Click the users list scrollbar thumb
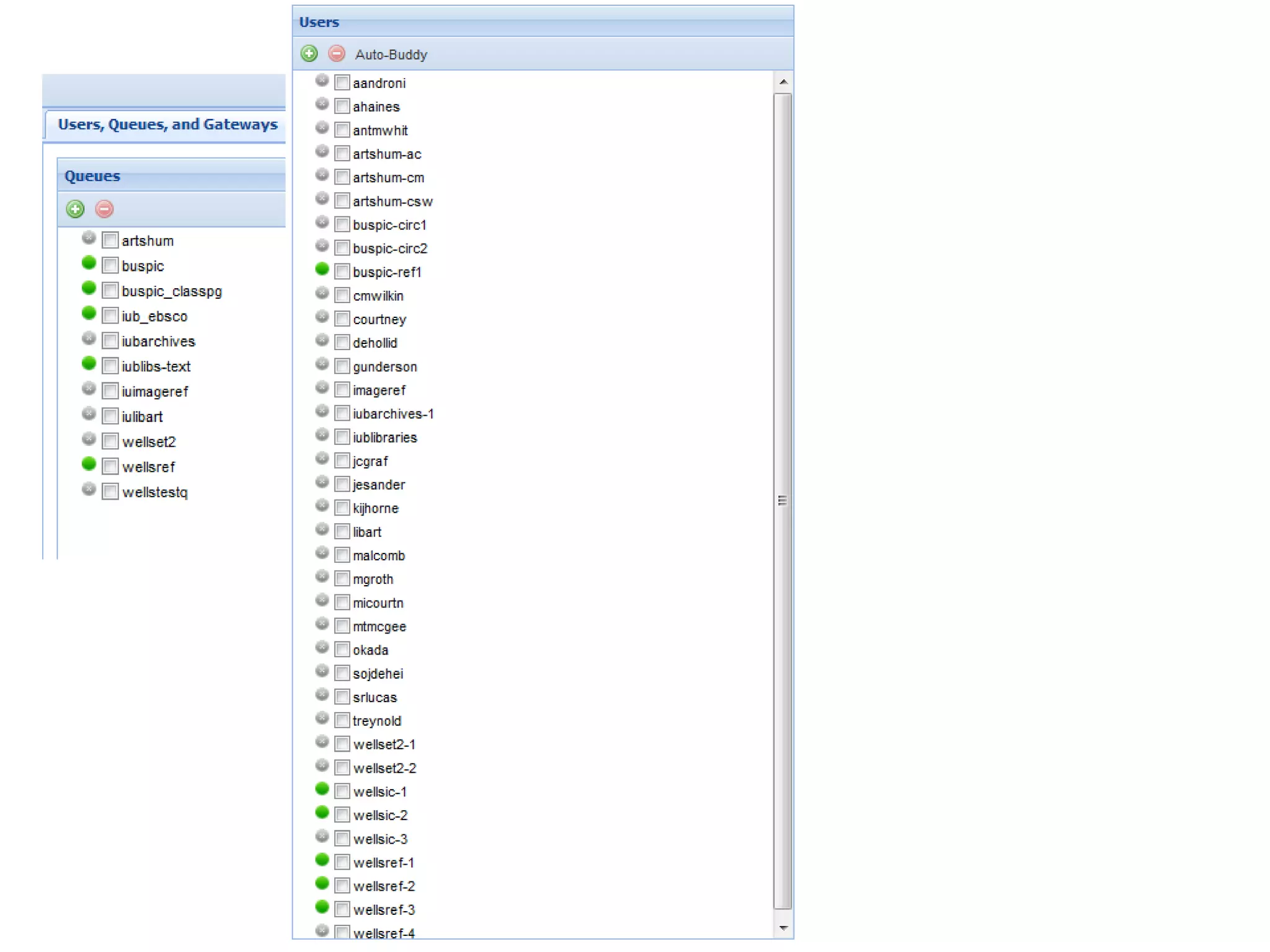 pyautogui.click(x=783, y=500)
